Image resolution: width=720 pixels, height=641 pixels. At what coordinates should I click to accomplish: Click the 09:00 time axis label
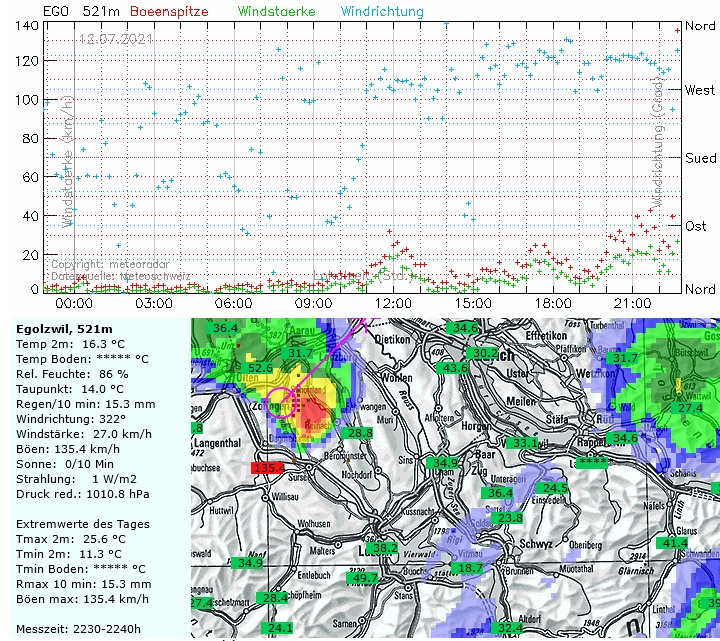pyautogui.click(x=313, y=303)
